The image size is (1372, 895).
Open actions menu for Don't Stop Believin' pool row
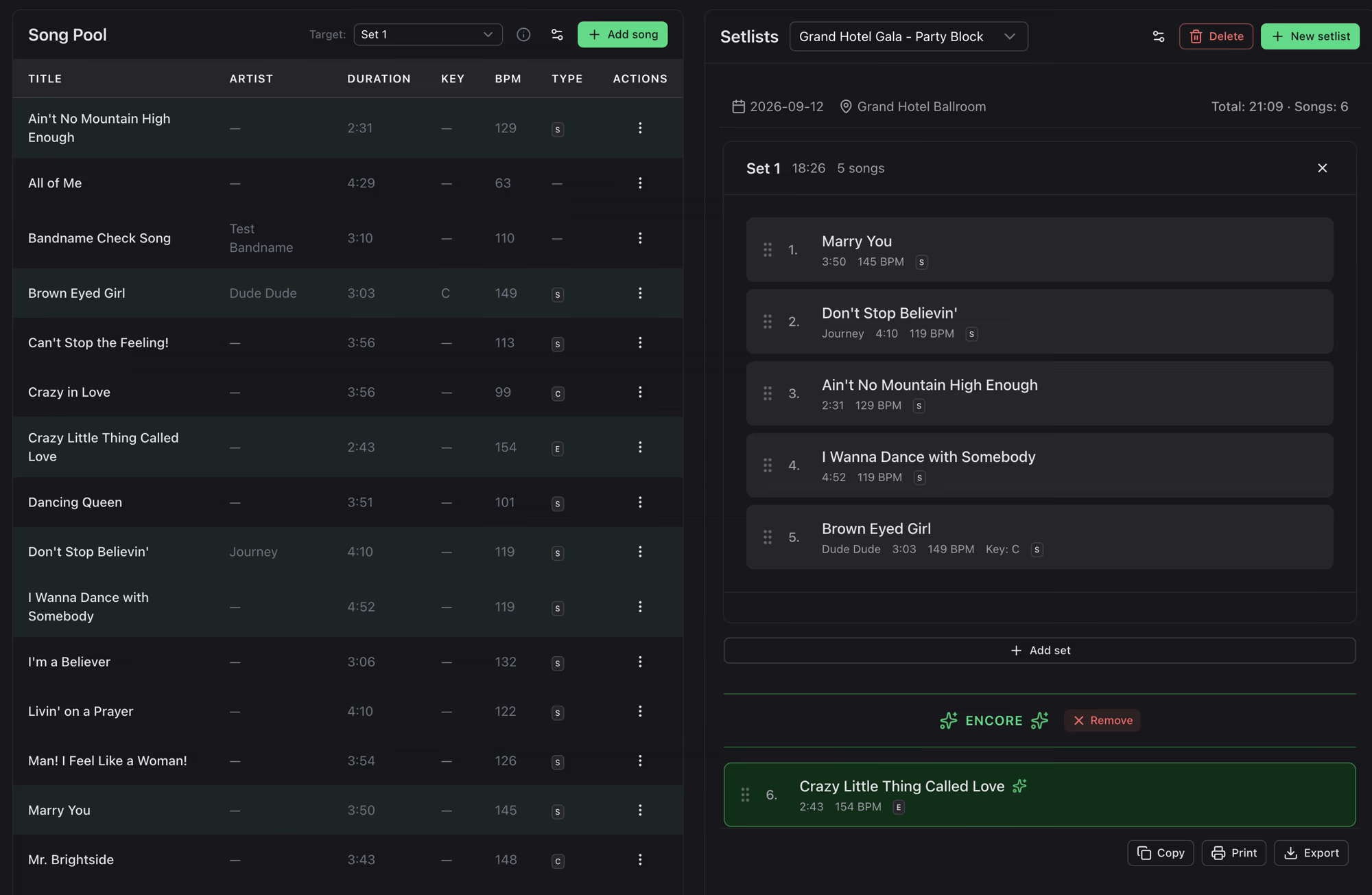(x=640, y=552)
